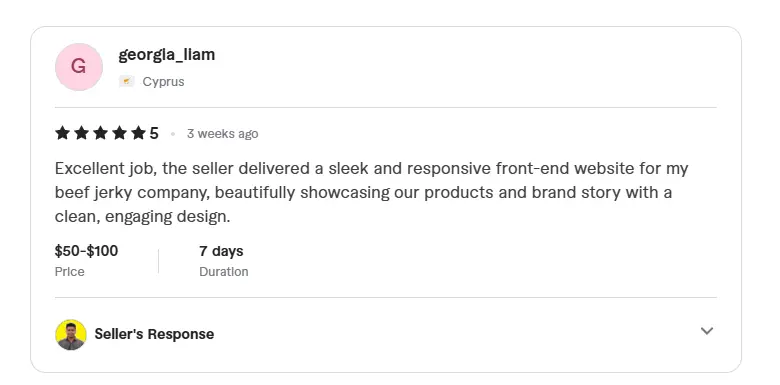Click the dot separator before the timestamp

click(x=173, y=134)
